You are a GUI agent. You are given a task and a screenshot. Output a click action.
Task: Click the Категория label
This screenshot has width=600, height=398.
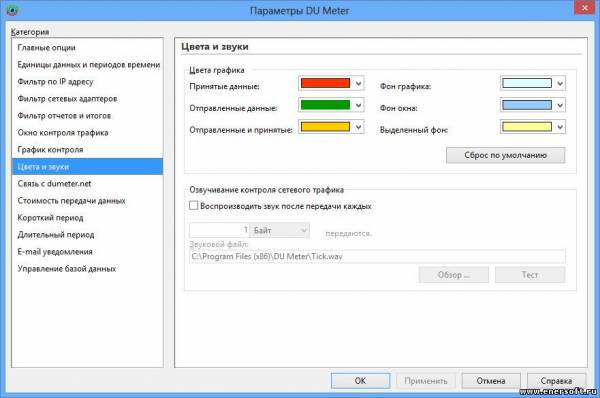click(30, 32)
